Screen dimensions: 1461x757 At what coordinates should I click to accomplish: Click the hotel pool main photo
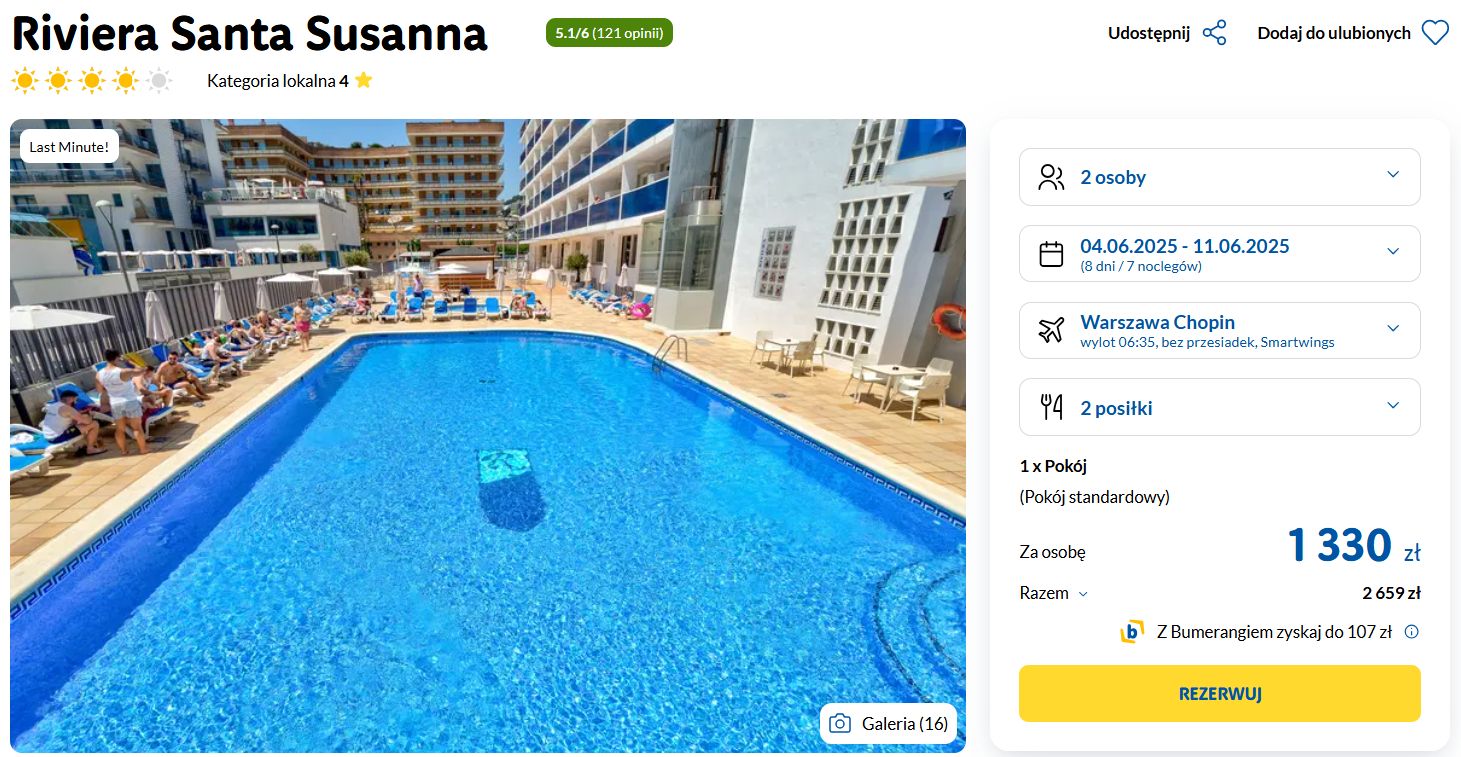coord(488,436)
